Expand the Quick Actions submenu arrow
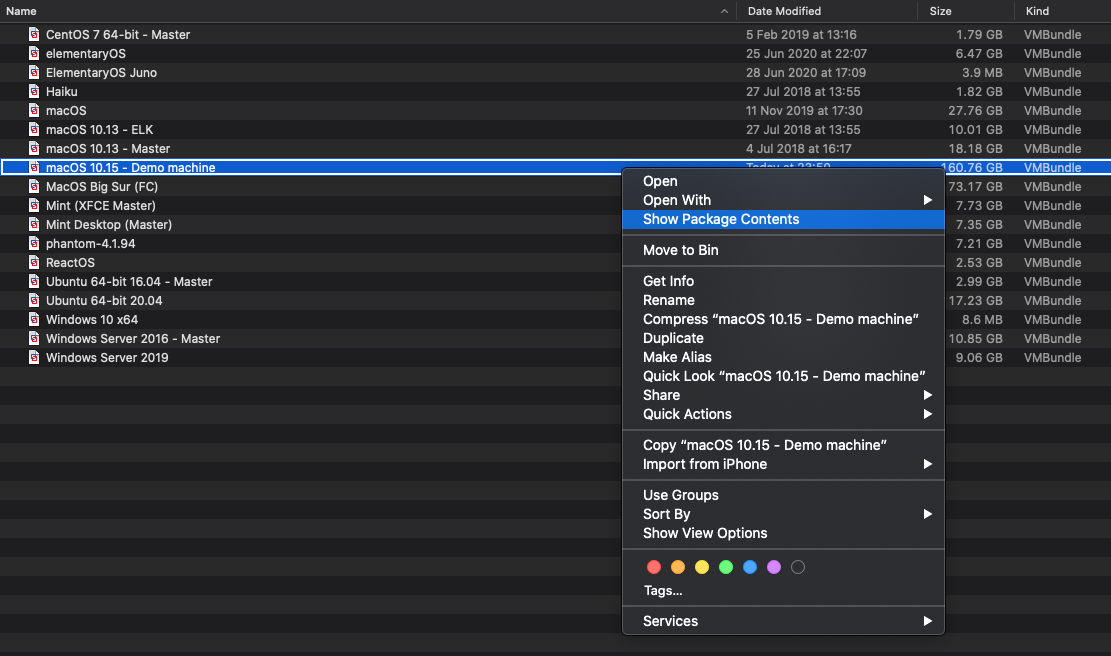 pyautogui.click(x=927, y=414)
